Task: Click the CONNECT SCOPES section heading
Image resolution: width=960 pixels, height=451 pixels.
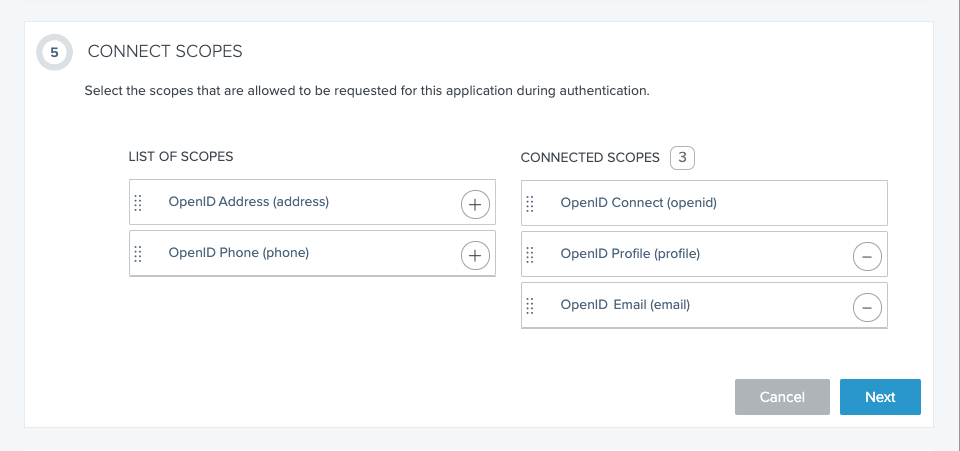Action: point(165,51)
